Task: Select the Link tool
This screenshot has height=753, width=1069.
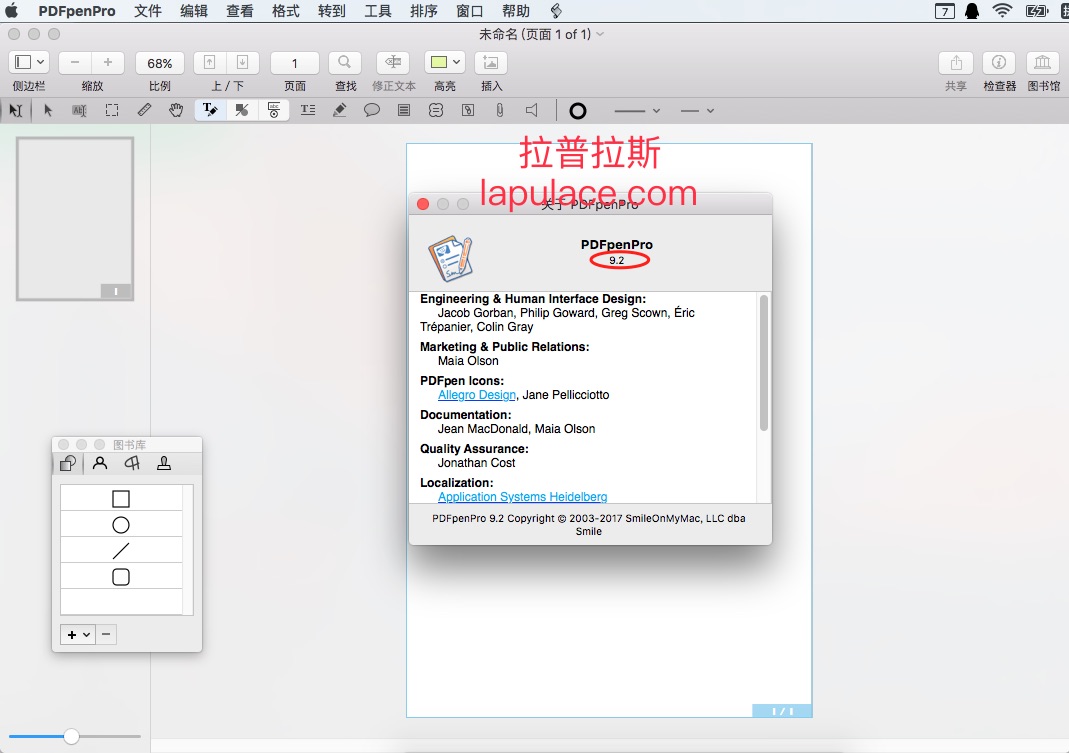Action: click(468, 110)
